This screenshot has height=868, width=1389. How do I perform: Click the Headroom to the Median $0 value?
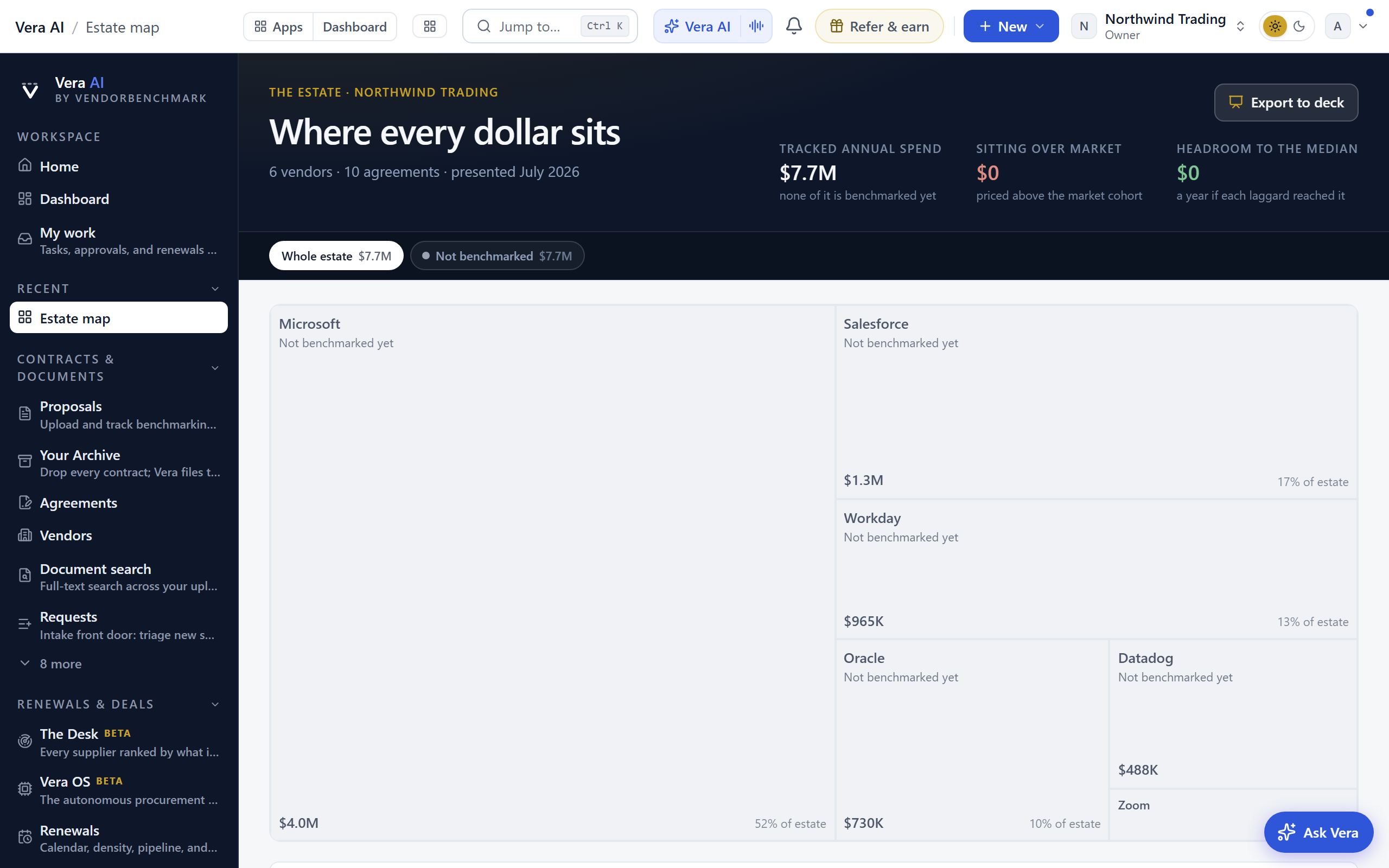1188,173
